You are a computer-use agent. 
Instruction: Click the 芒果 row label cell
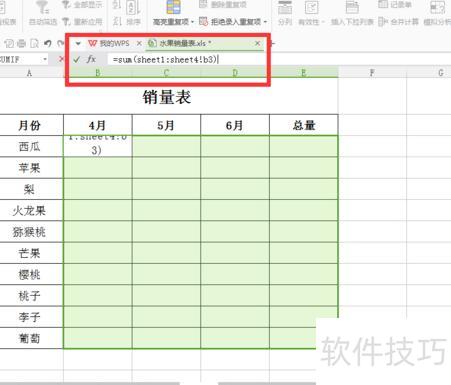tap(29, 253)
